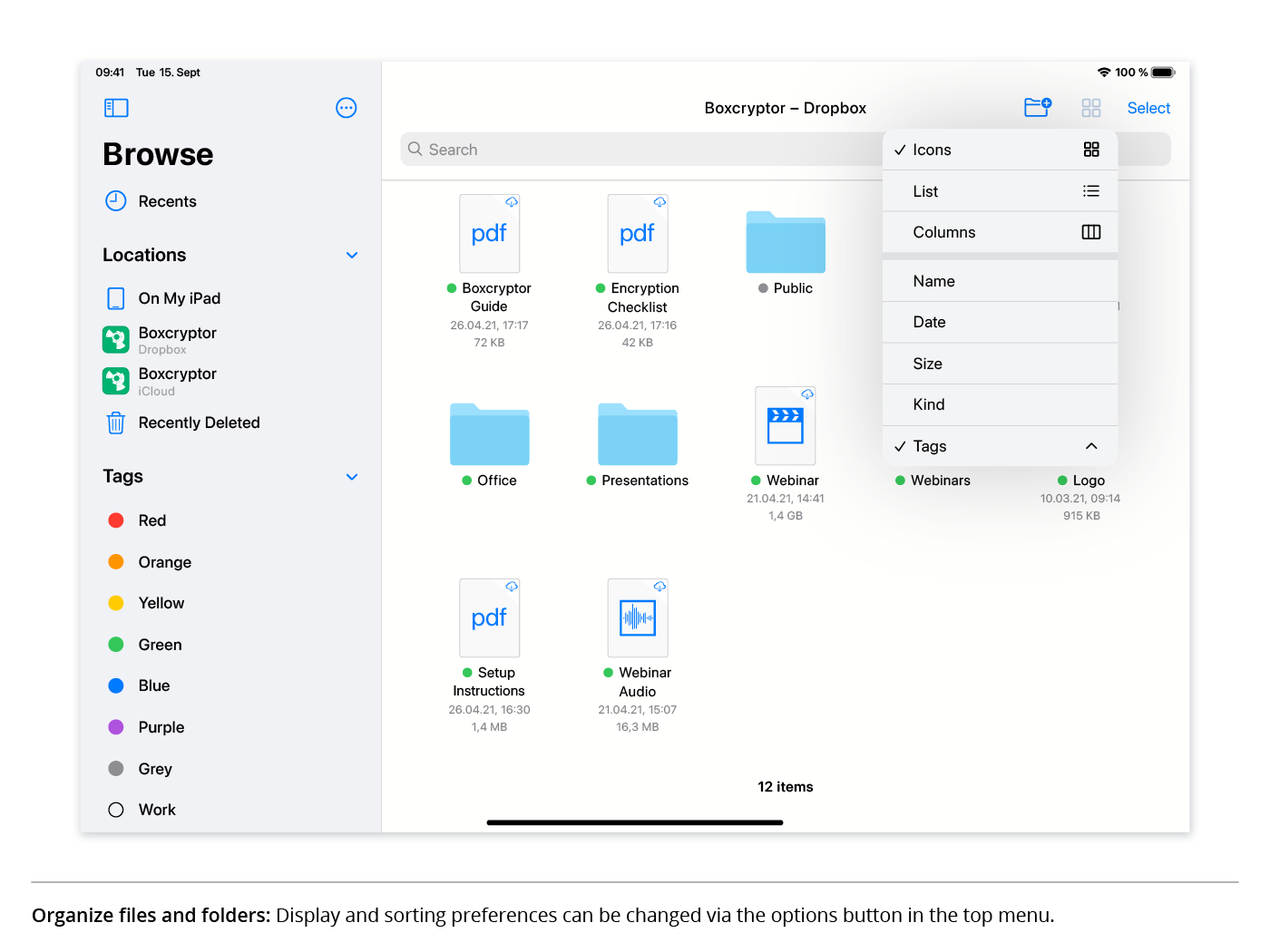Image resolution: width=1270 pixels, height=952 pixels.
Task: Filter by the Work tag
Action: point(142,810)
